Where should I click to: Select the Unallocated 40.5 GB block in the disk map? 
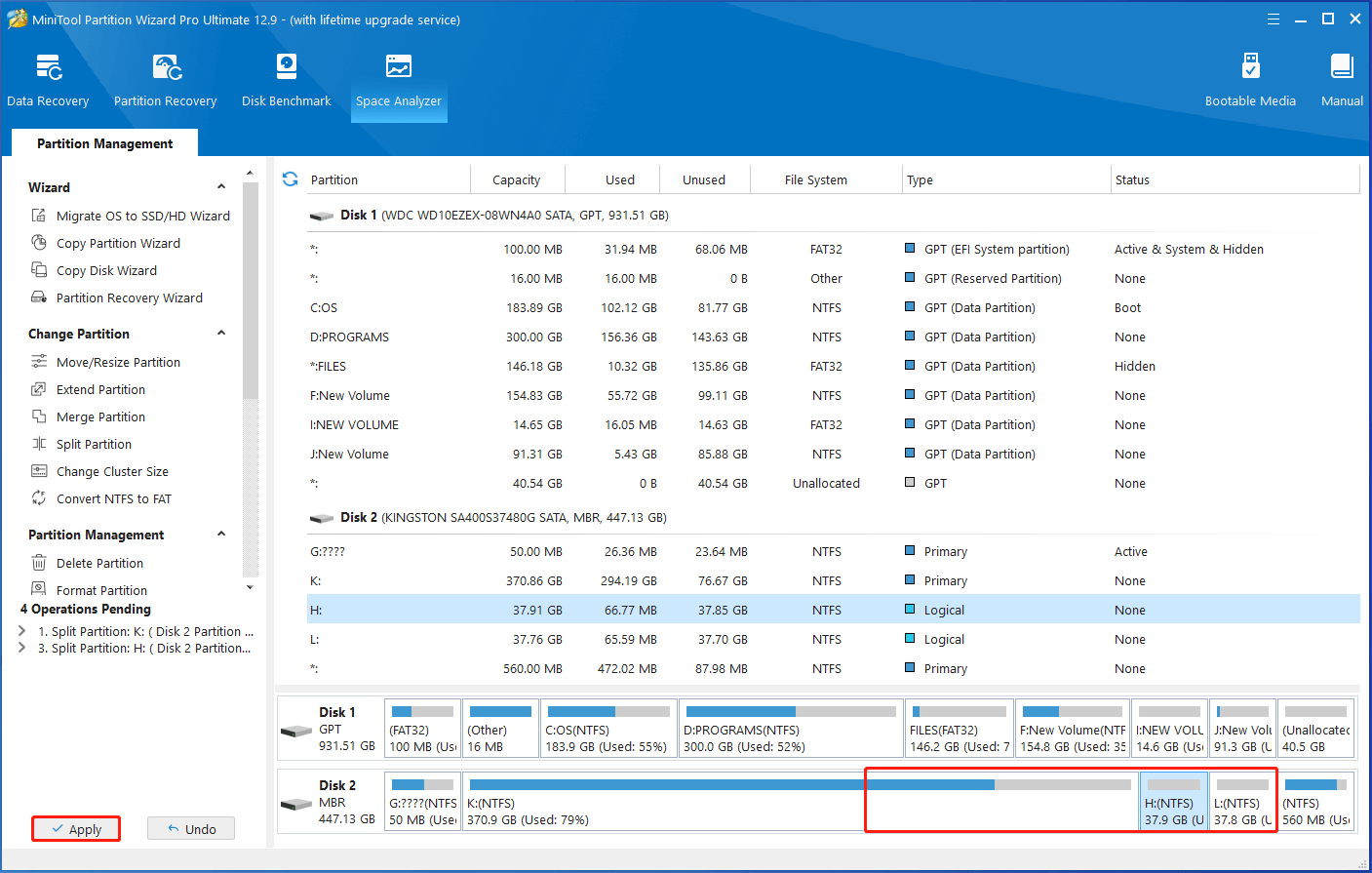[1315, 729]
